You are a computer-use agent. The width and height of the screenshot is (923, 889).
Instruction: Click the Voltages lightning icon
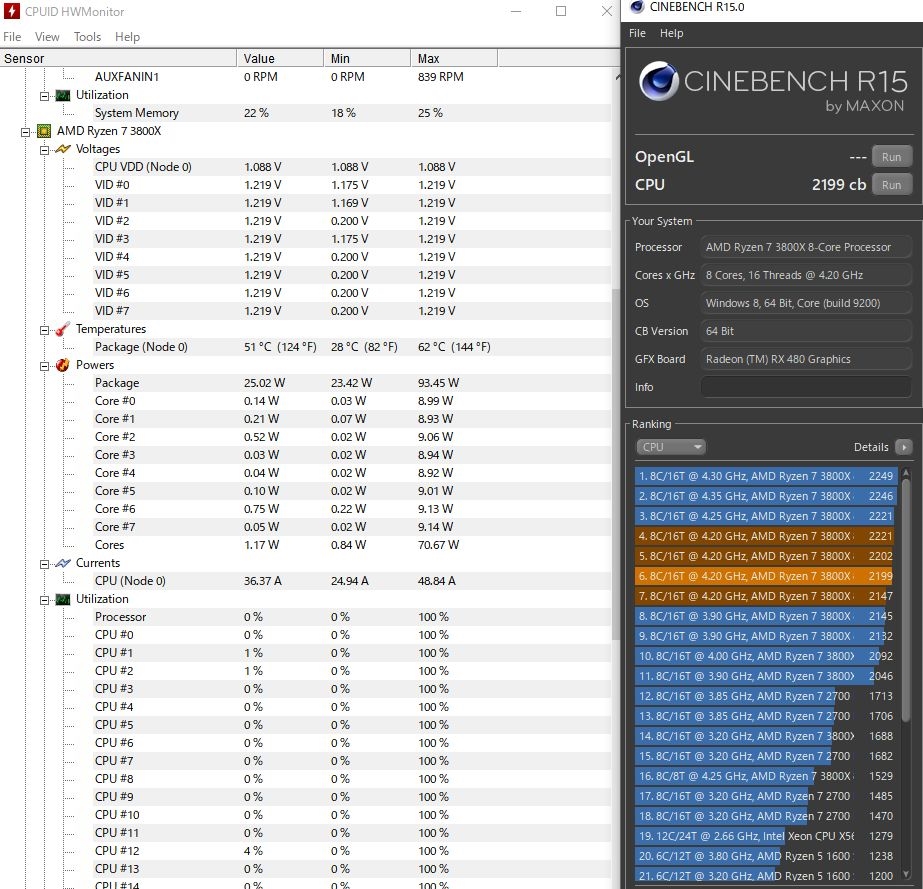tap(62, 149)
